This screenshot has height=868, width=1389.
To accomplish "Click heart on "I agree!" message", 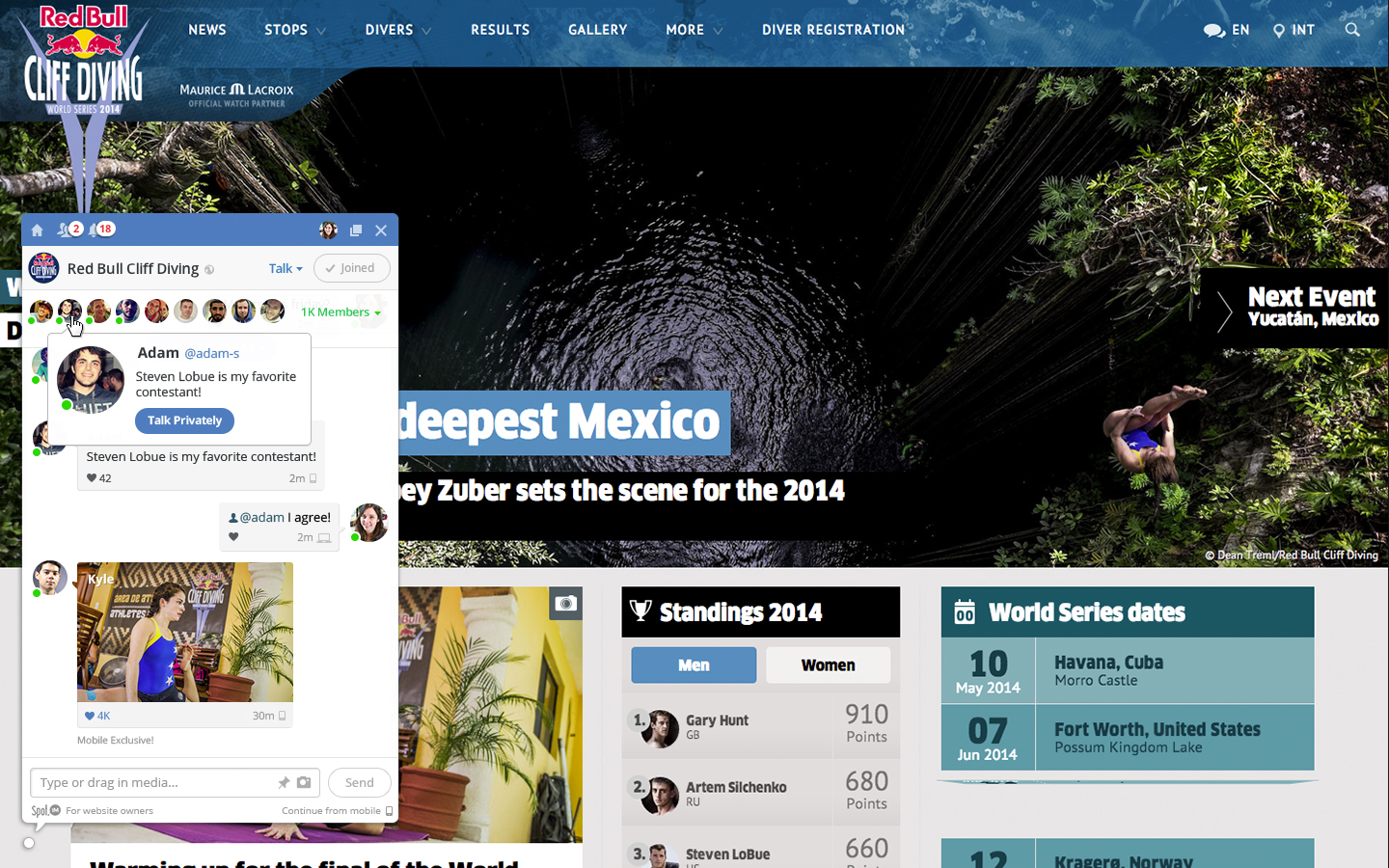I will [x=233, y=537].
